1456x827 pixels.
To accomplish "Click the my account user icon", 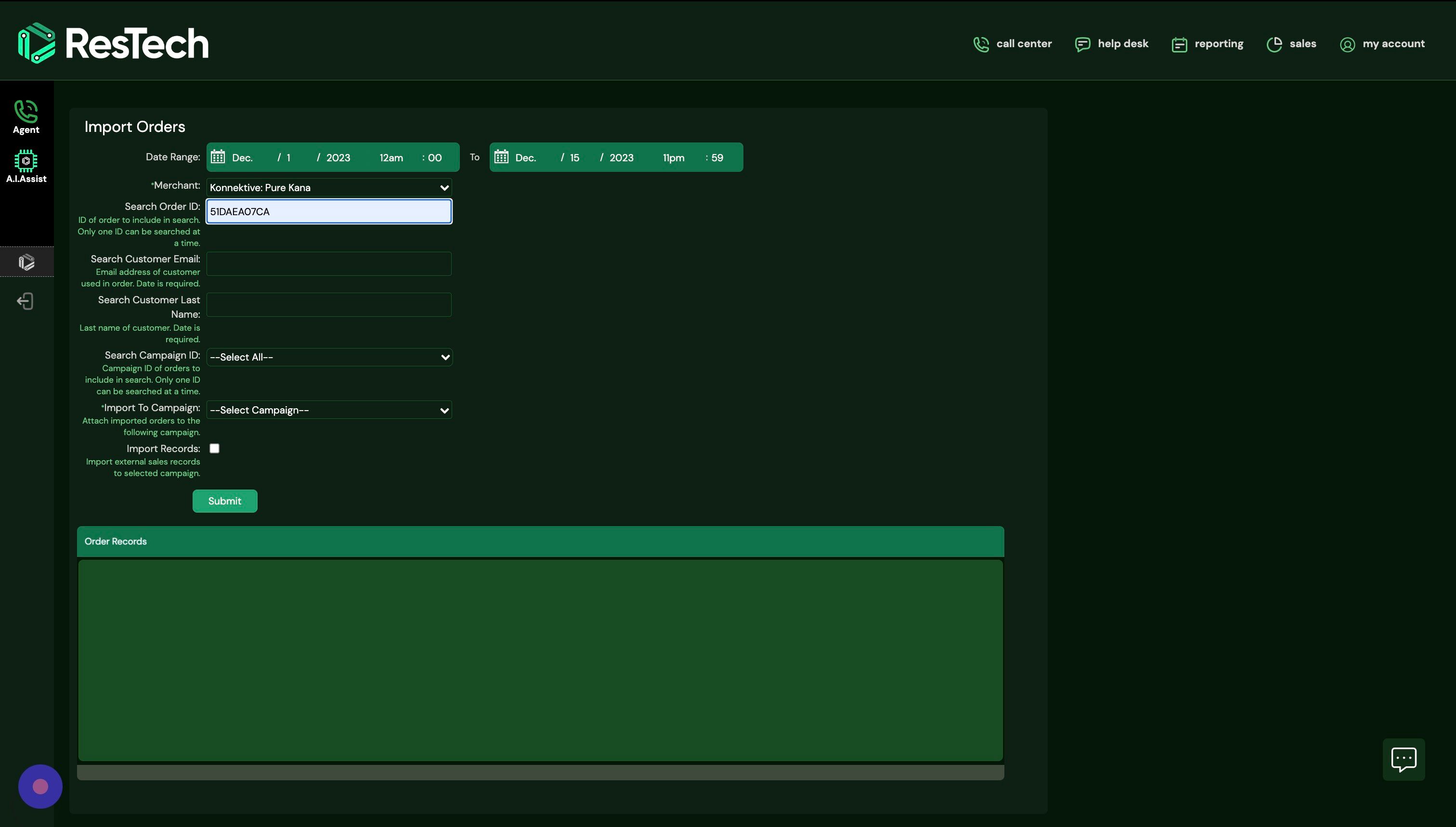I will [x=1347, y=43].
